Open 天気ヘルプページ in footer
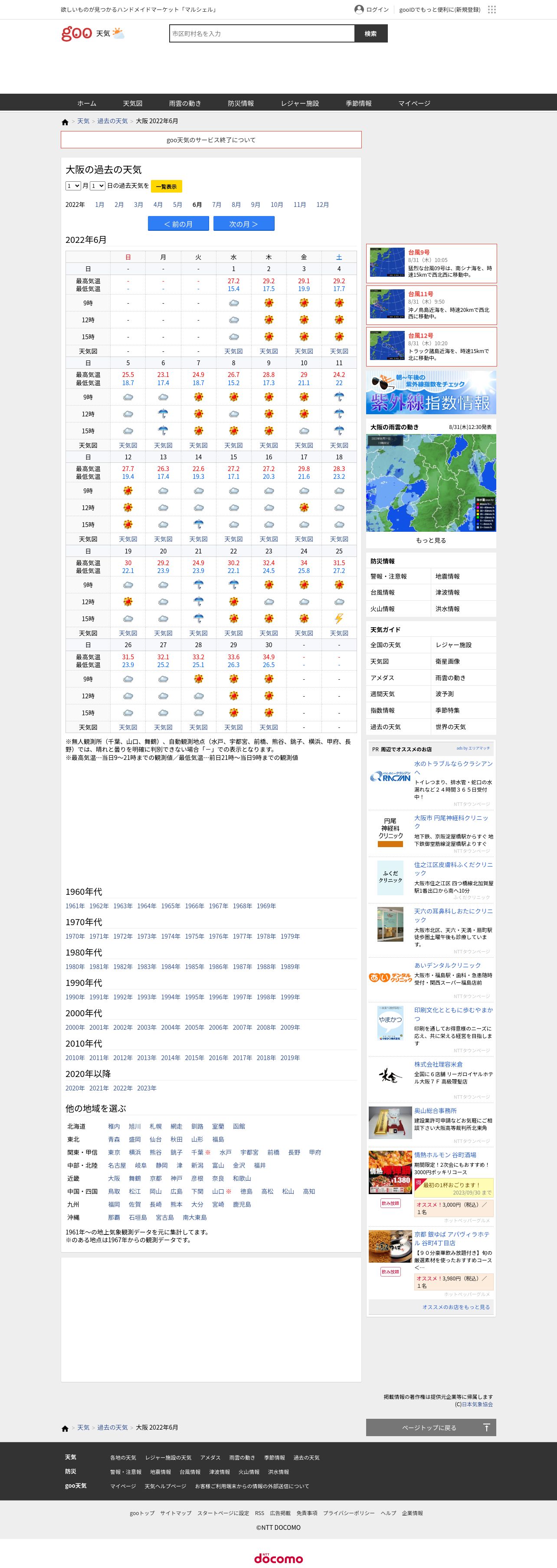The width and height of the screenshot is (557, 1568). (165, 1486)
